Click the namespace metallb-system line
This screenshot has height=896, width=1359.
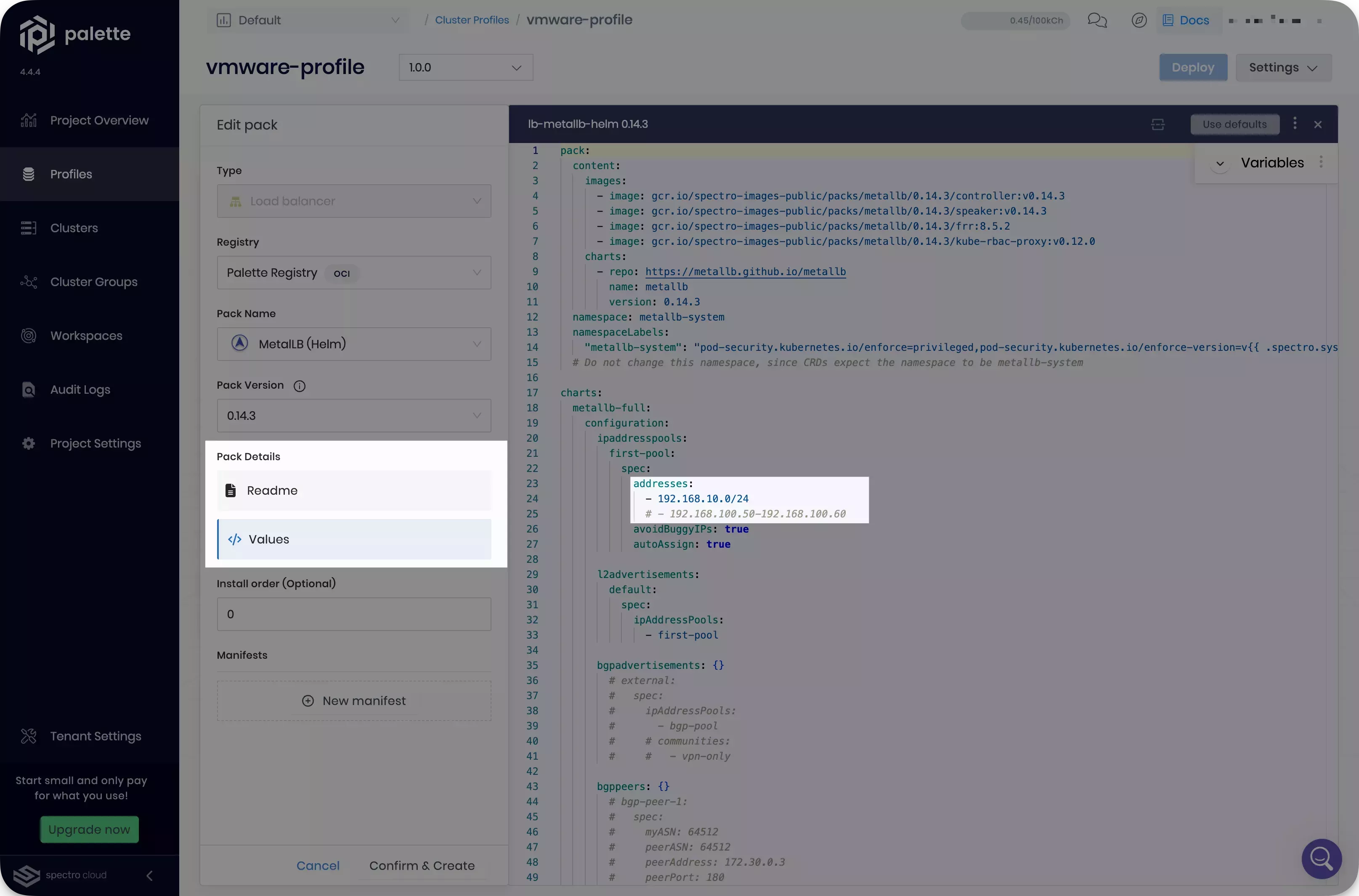pos(649,317)
